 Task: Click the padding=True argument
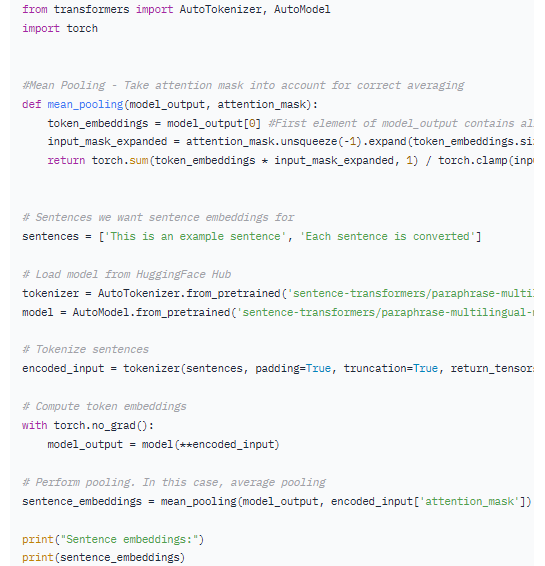click(x=293, y=369)
